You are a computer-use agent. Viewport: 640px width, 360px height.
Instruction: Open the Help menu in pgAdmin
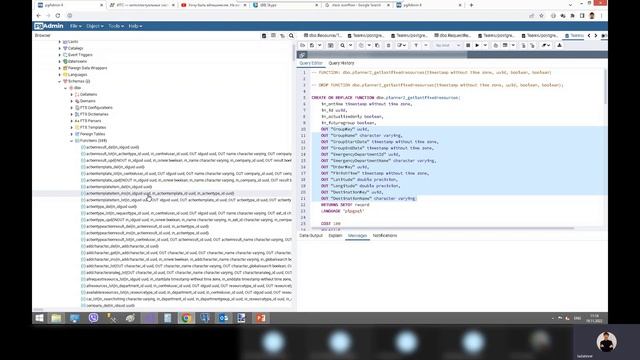[135, 26]
